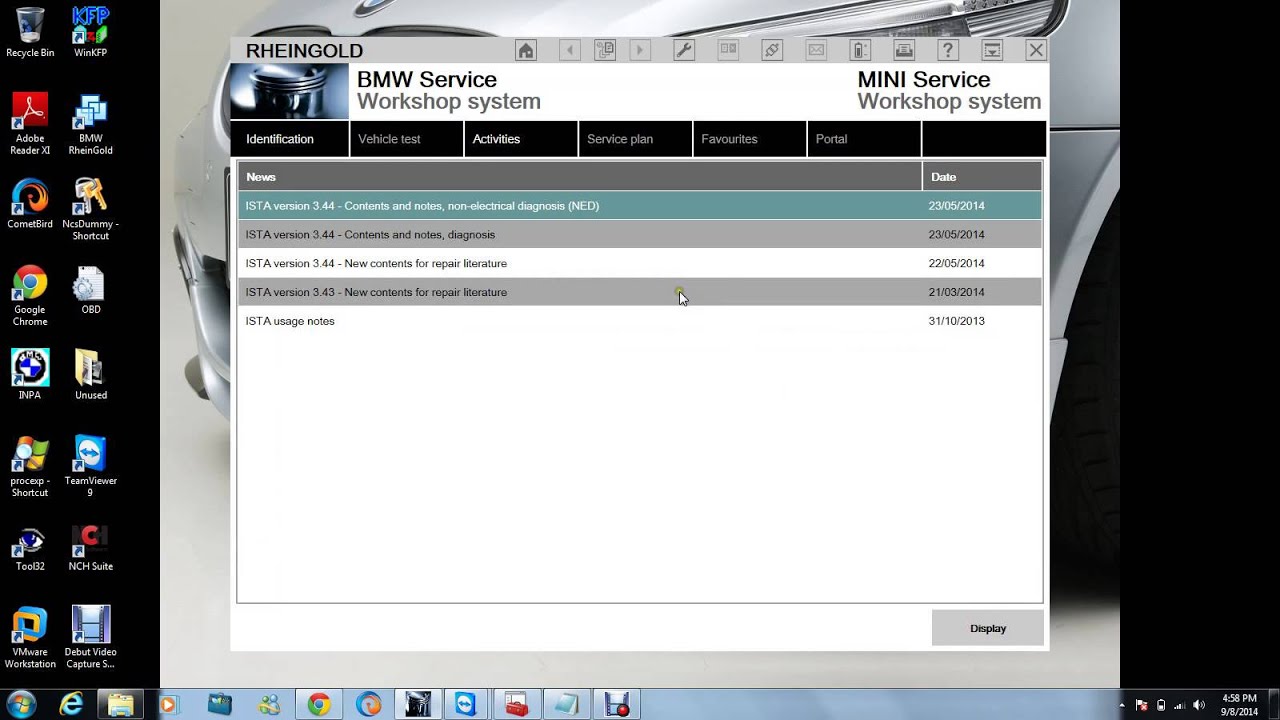
Task: Switch to TeamViewer in the taskbar
Action: click(x=466, y=705)
